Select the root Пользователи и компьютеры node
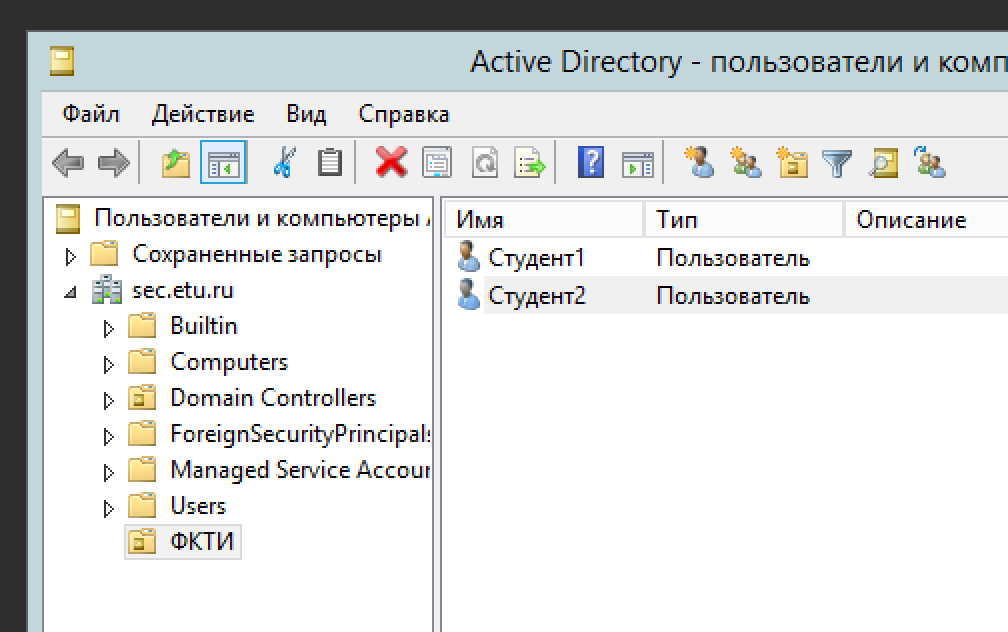 (x=261, y=218)
